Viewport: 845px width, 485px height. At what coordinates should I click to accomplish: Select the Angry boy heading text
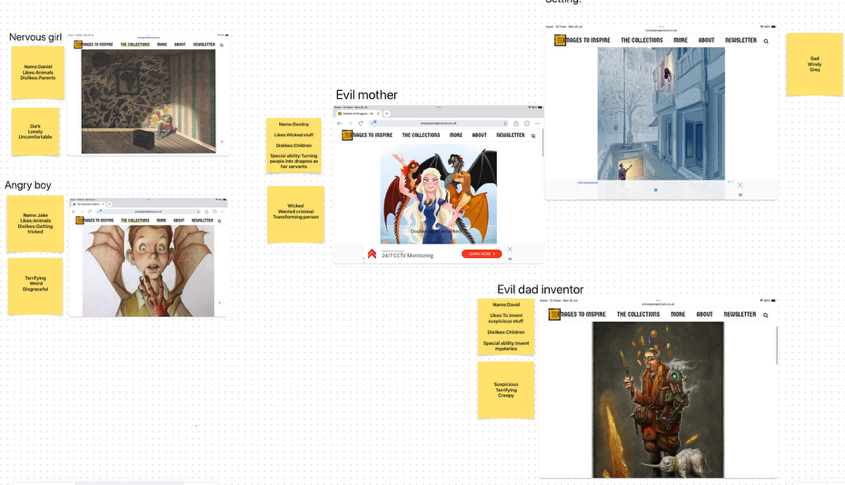[x=28, y=185]
